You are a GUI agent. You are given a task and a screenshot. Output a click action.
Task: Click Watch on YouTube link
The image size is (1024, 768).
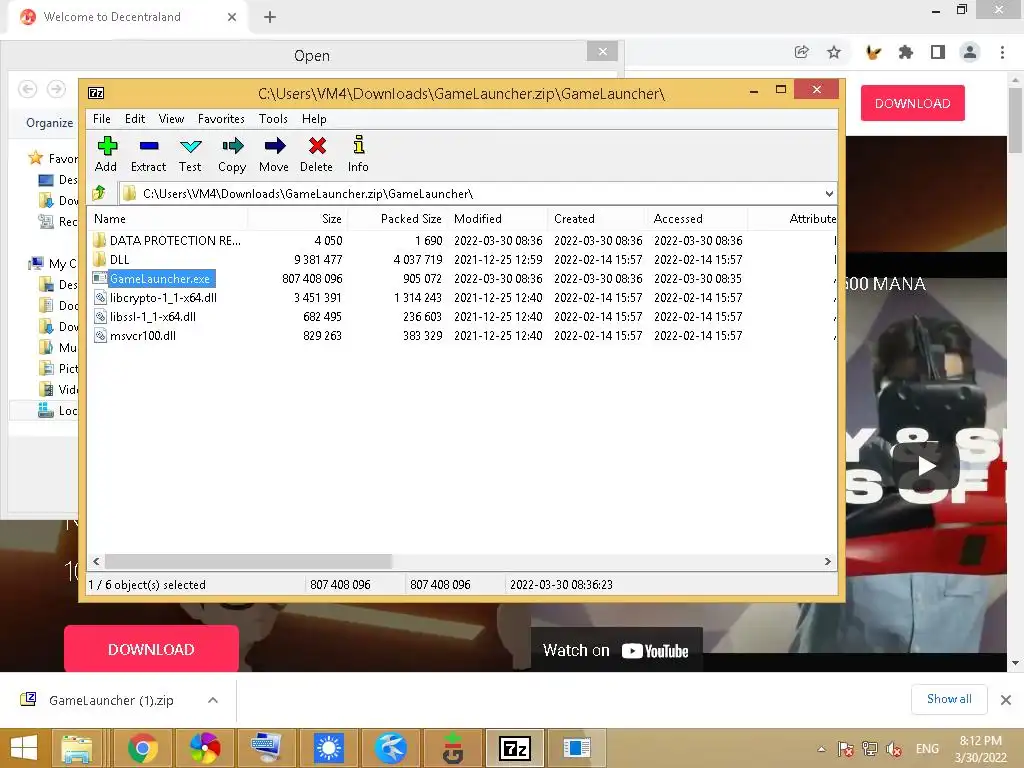pos(616,650)
